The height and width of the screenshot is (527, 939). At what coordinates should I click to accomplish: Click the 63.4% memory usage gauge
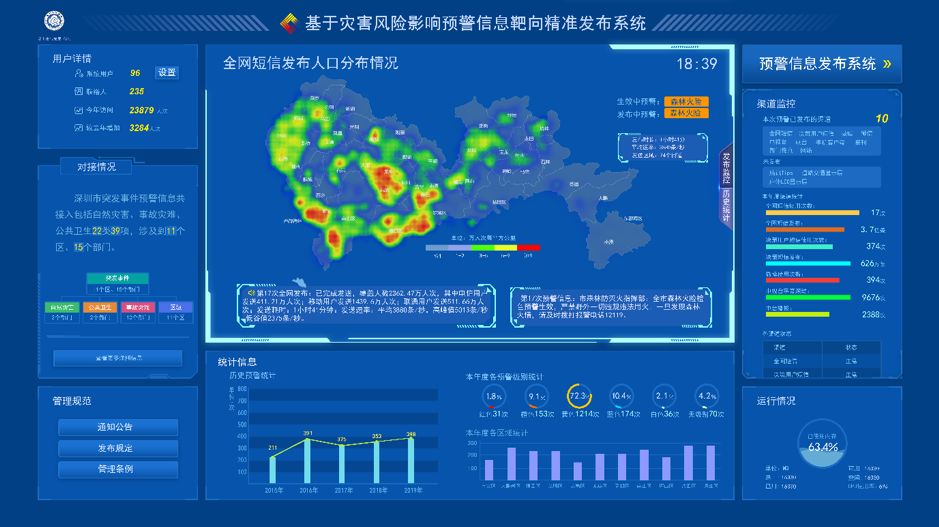point(823,444)
